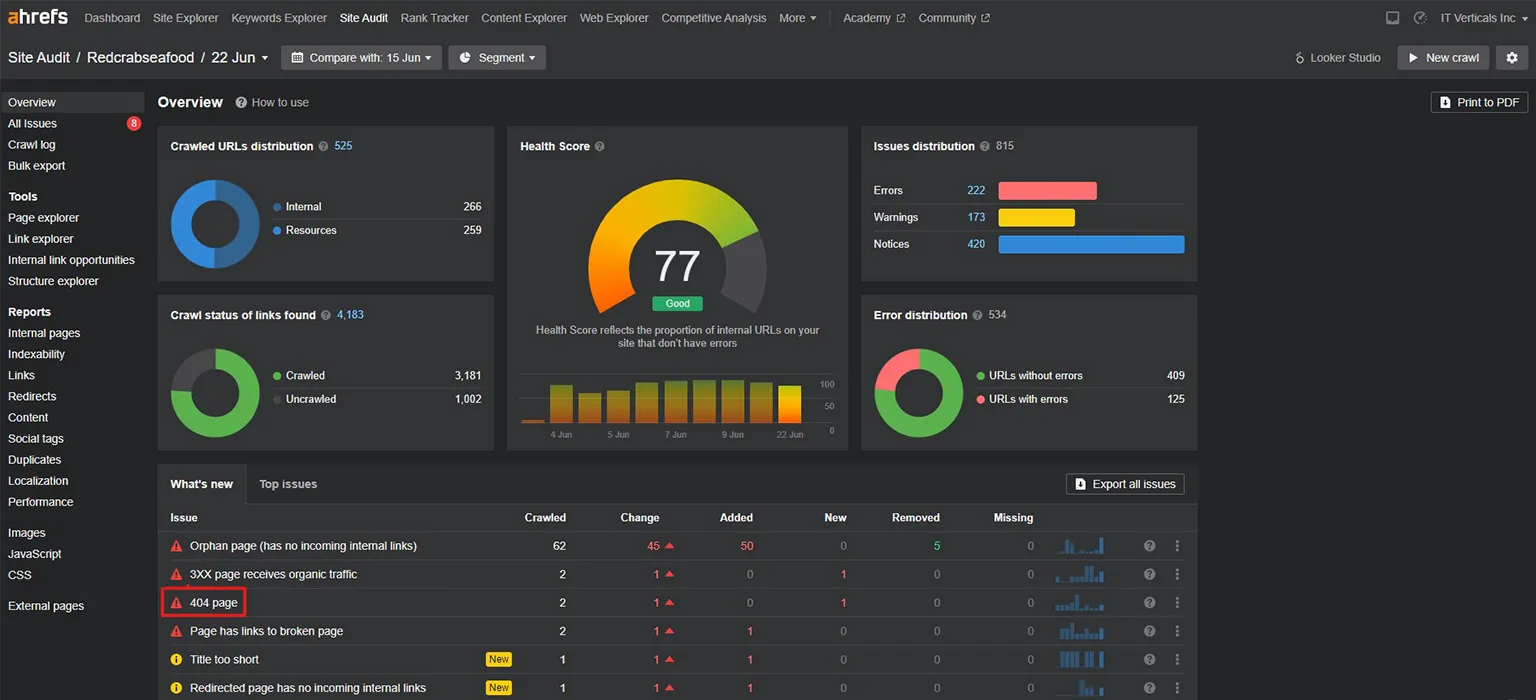This screenshot has height=700, width=1536.
Task: Click the gauge icon beside IT Verticals
Action: point(1420,18)
